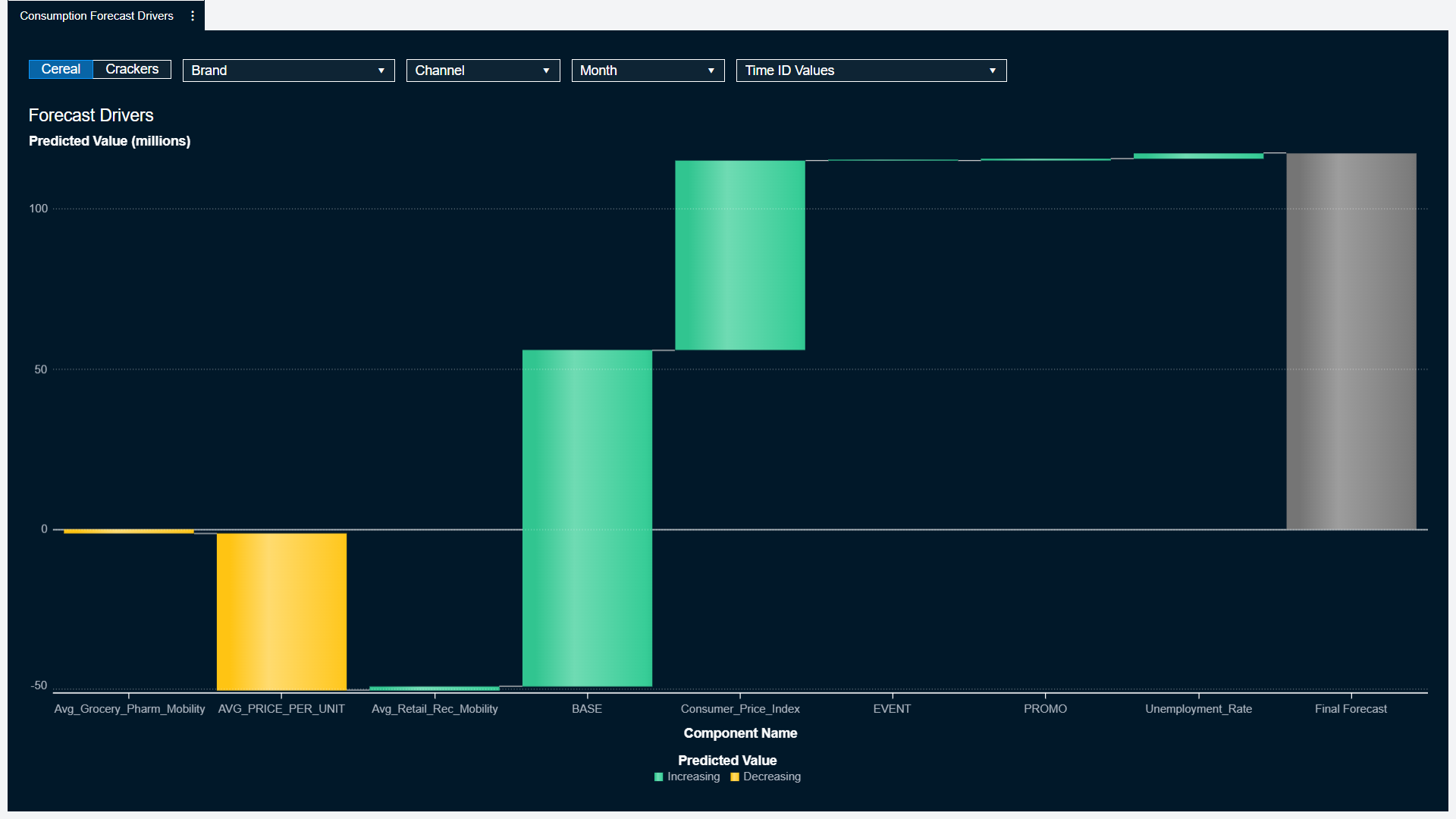This screenshot has height=819, width=1456.
Task: Select the AVG_PRICE_PER_UNIT yellow bar
Action: click(x=281, y=610)
